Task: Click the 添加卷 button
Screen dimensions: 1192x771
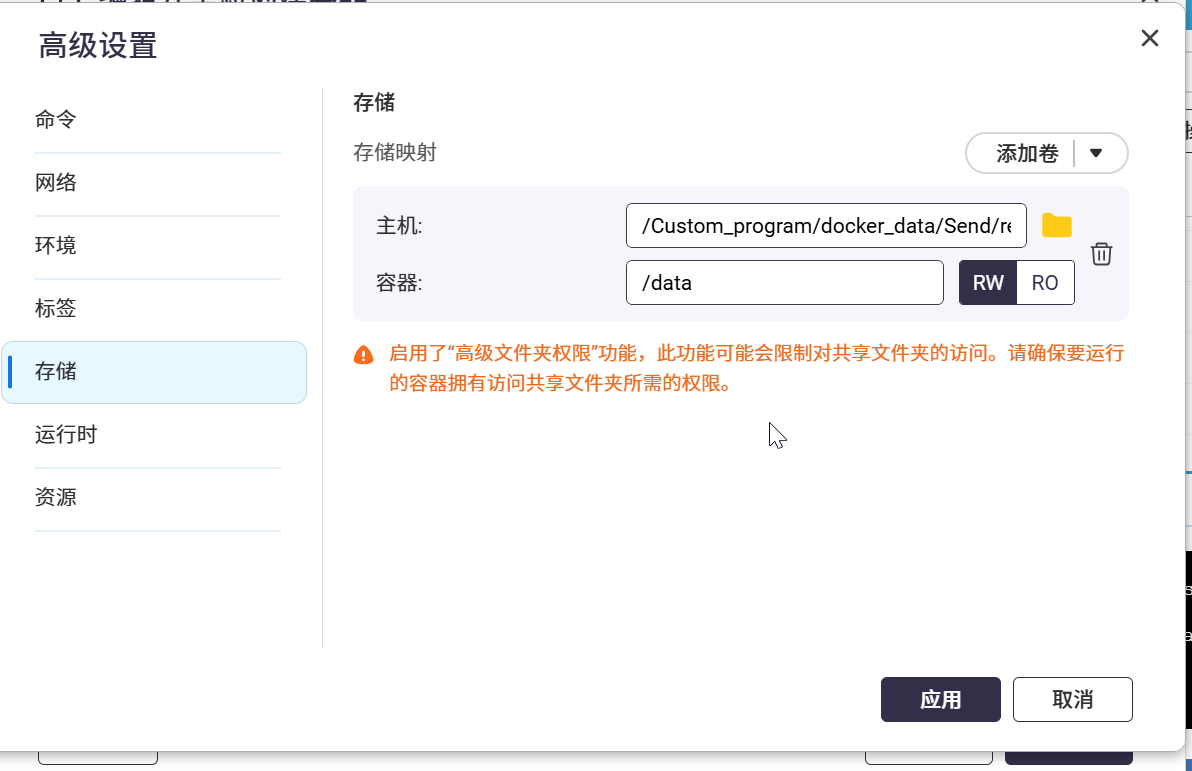Action: point(1027,153)
